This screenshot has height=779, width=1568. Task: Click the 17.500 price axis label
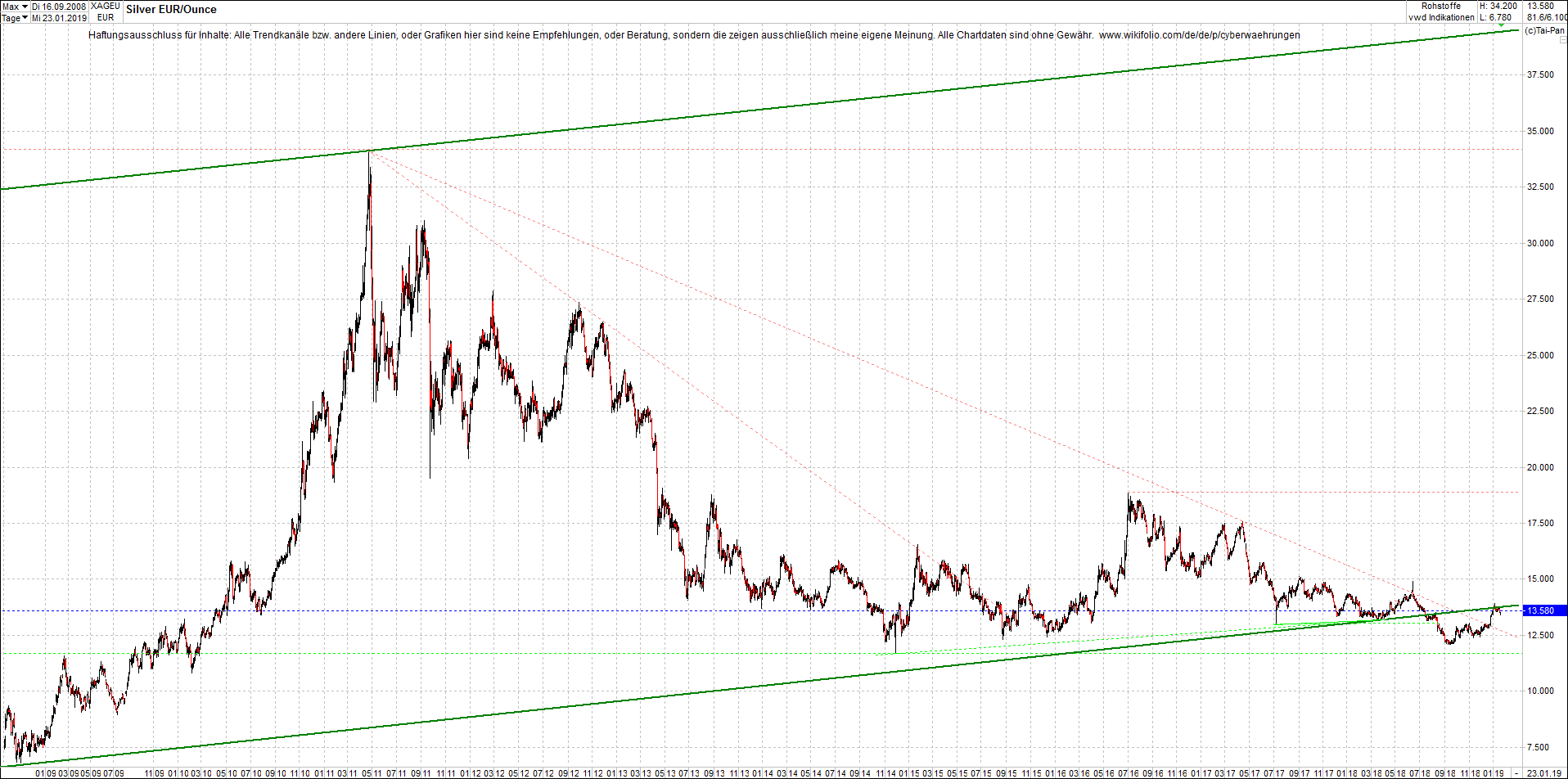tap(1540, 524)
